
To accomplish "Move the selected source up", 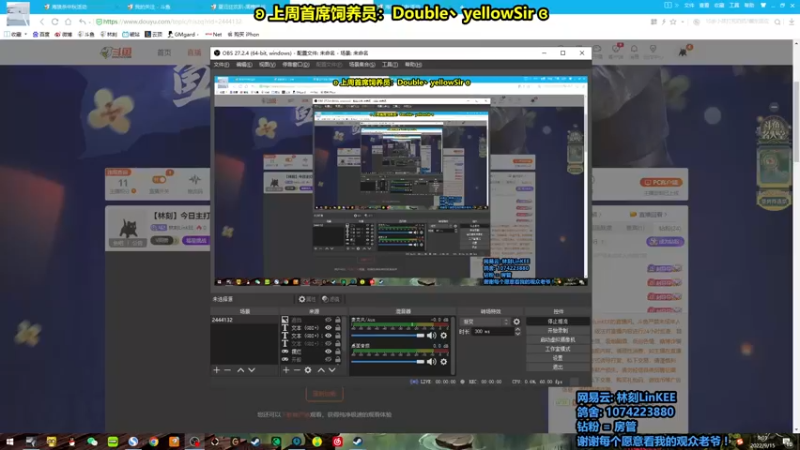I will (321, 370).
